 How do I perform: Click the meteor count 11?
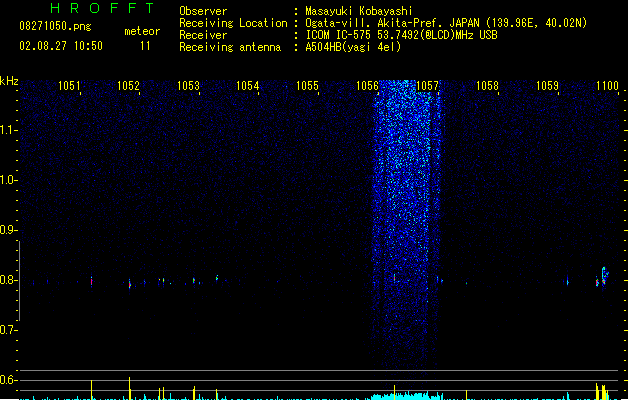click(145, 46)
